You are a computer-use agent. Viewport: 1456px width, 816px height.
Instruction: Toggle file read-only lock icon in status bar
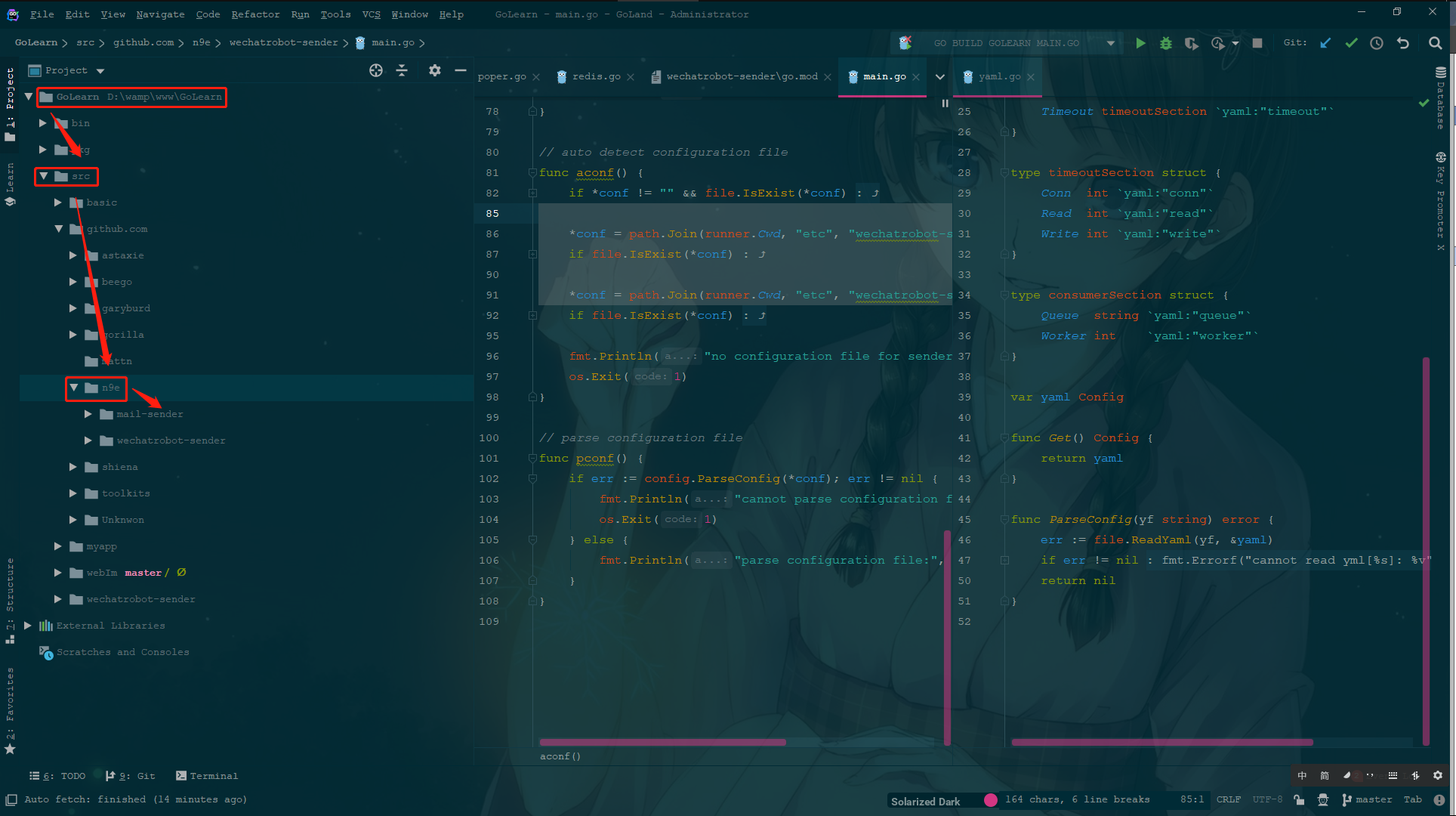(1299, 799)
